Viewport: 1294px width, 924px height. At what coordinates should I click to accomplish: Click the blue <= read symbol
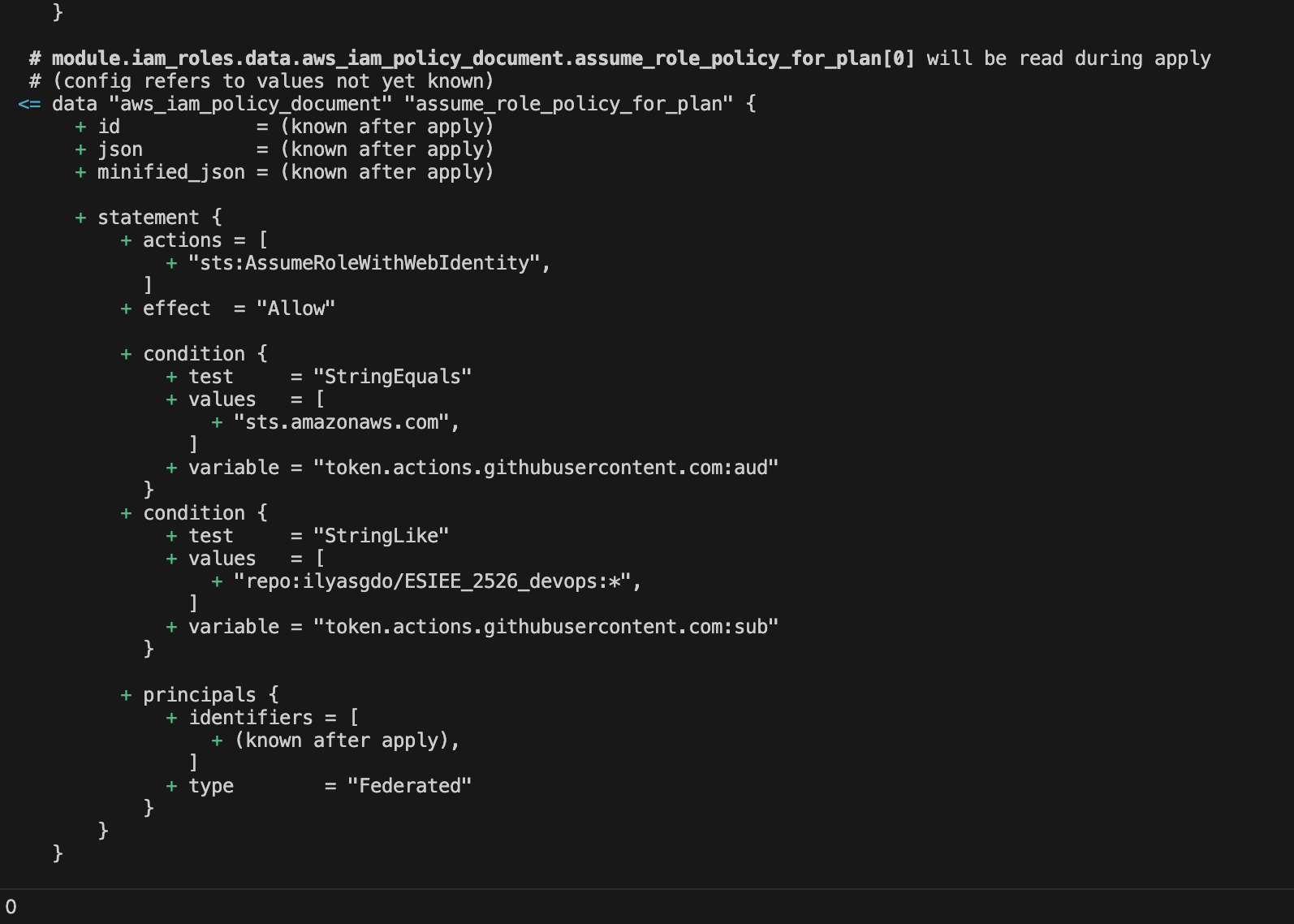coord(29,104)
